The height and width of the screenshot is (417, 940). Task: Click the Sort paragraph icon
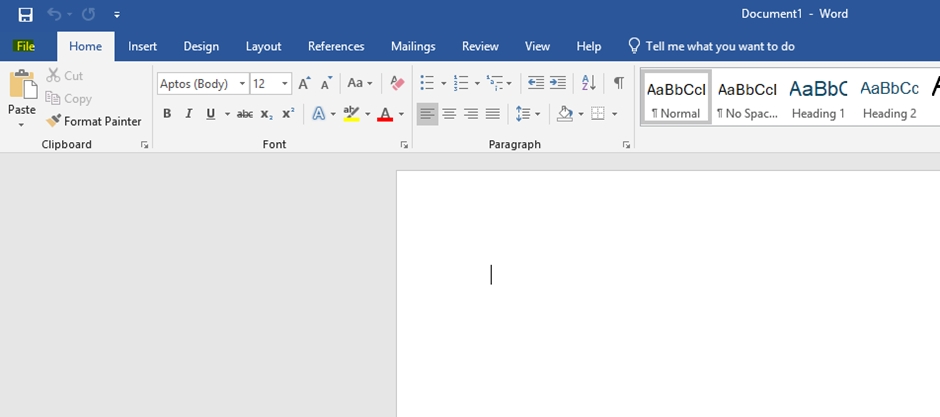[x=588, y=84]
